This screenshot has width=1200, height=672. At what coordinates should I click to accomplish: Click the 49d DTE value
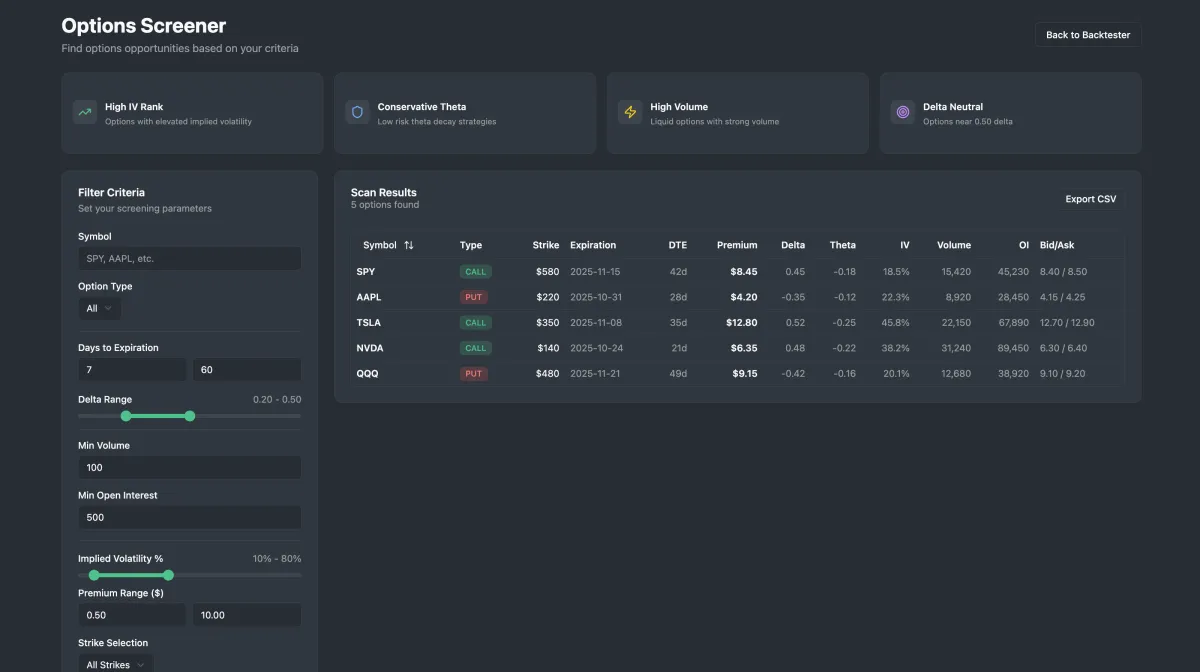679,374
